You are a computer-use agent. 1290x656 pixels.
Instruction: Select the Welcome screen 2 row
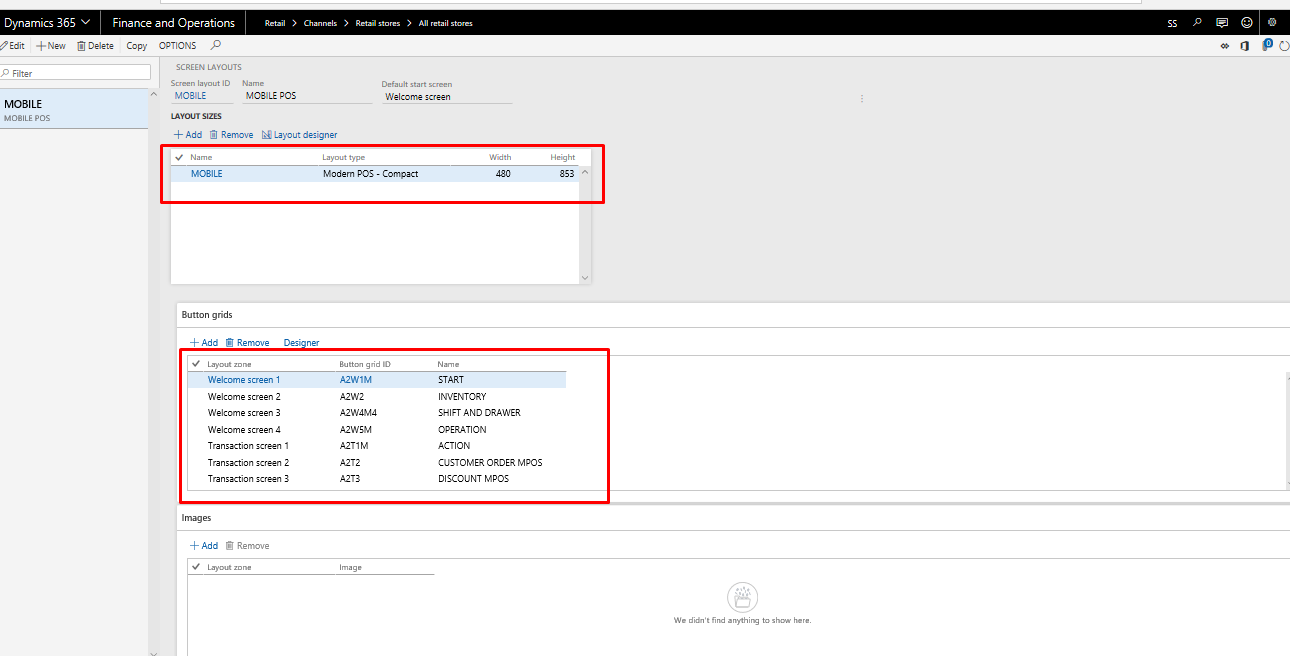click(377, 397)
